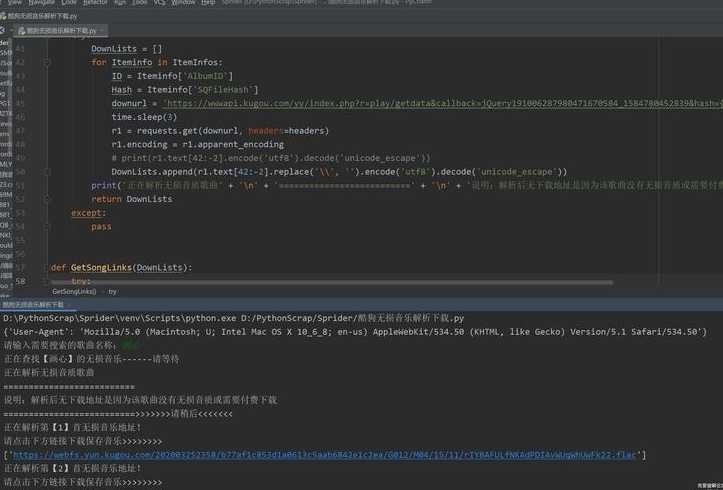Open the Help menu
The width and height of the screenshot is (723, 490).
(208, 2)
